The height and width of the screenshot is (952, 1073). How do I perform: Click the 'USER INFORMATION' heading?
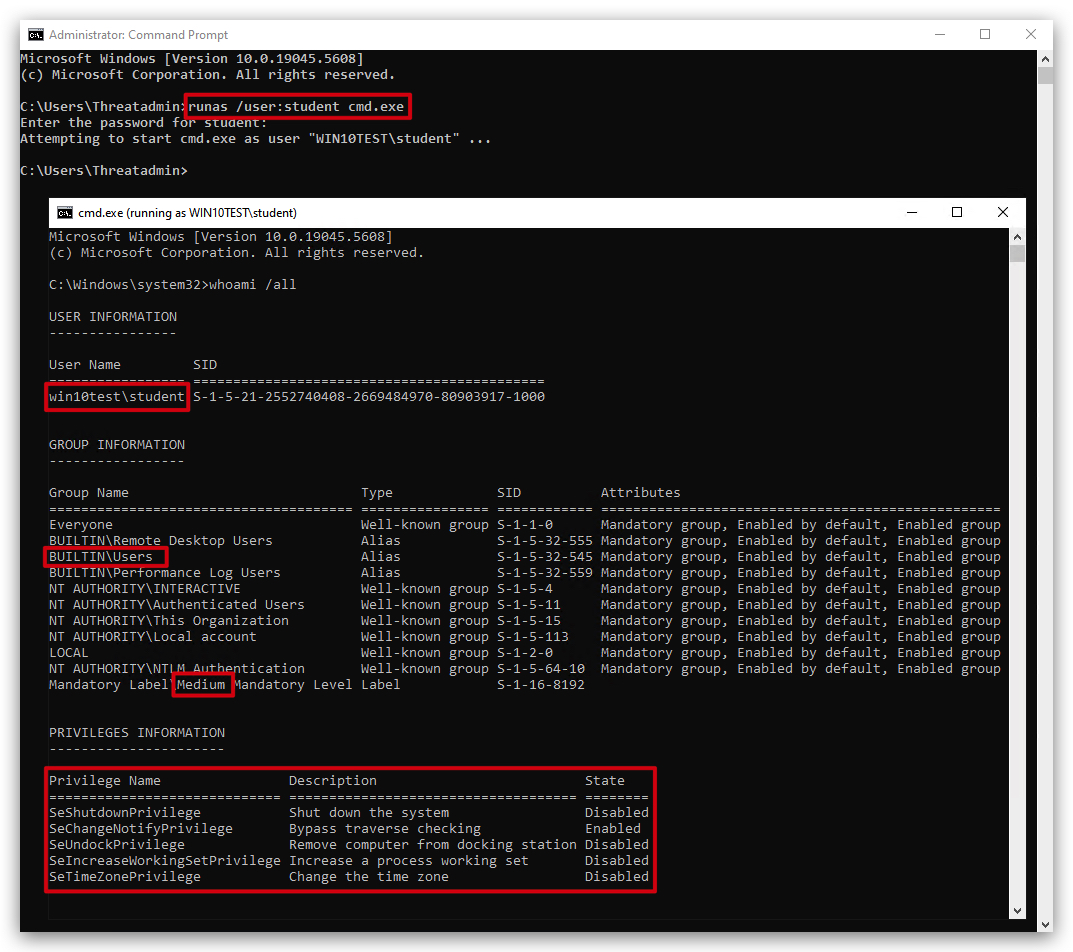(113, 317)
